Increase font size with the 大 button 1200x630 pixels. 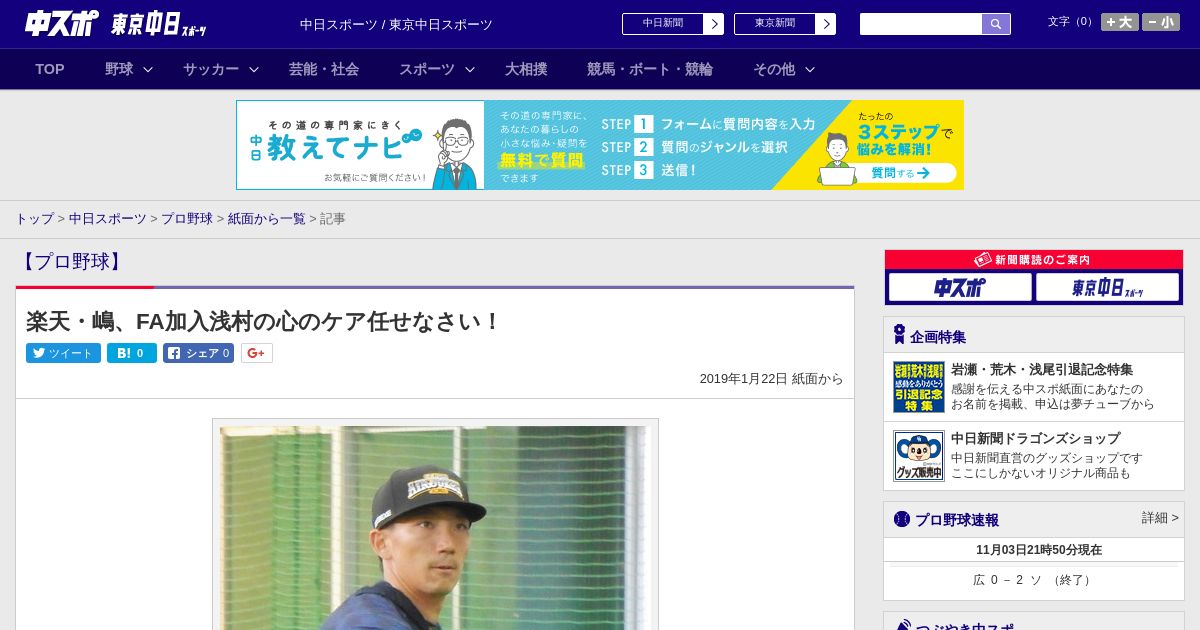[1120, 22]
